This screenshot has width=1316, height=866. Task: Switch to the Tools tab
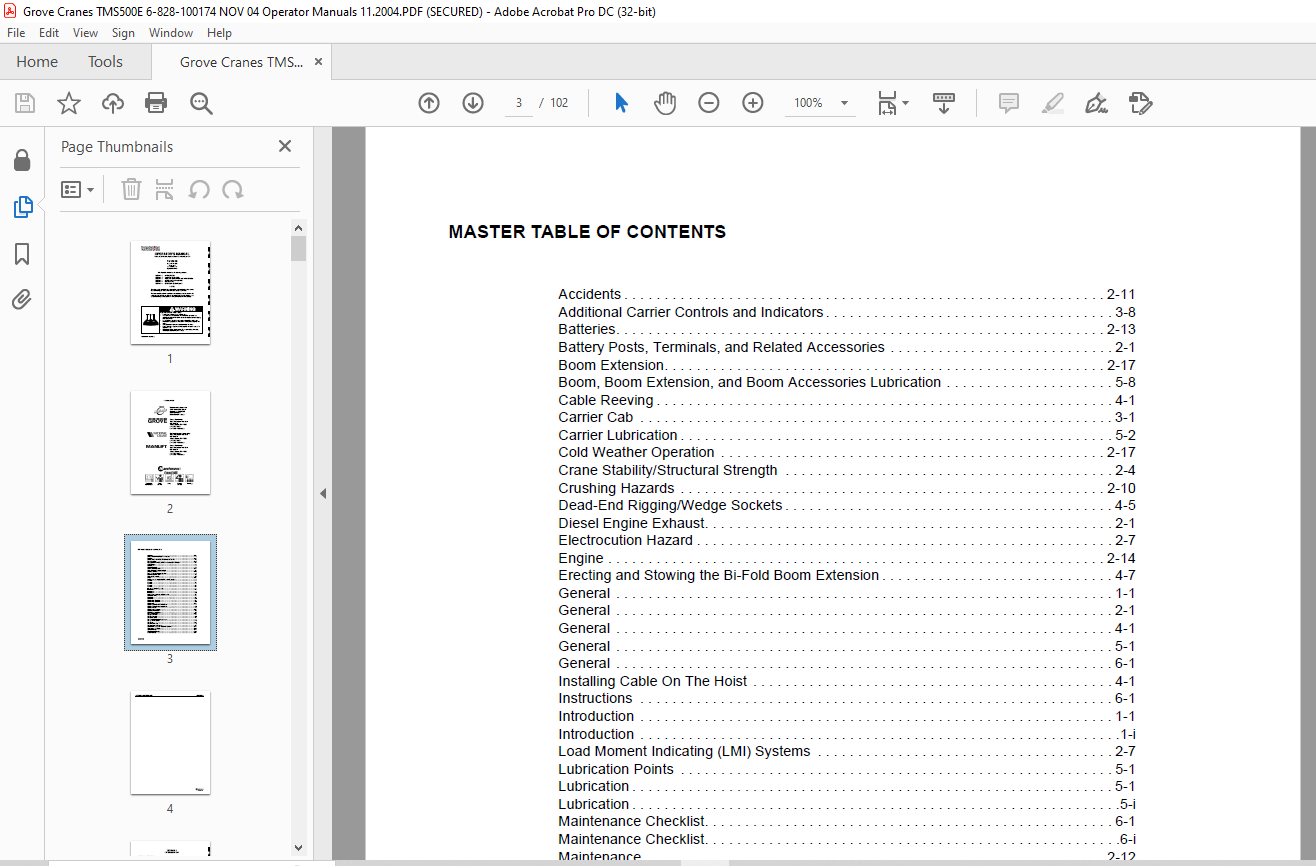coord(105,62)
